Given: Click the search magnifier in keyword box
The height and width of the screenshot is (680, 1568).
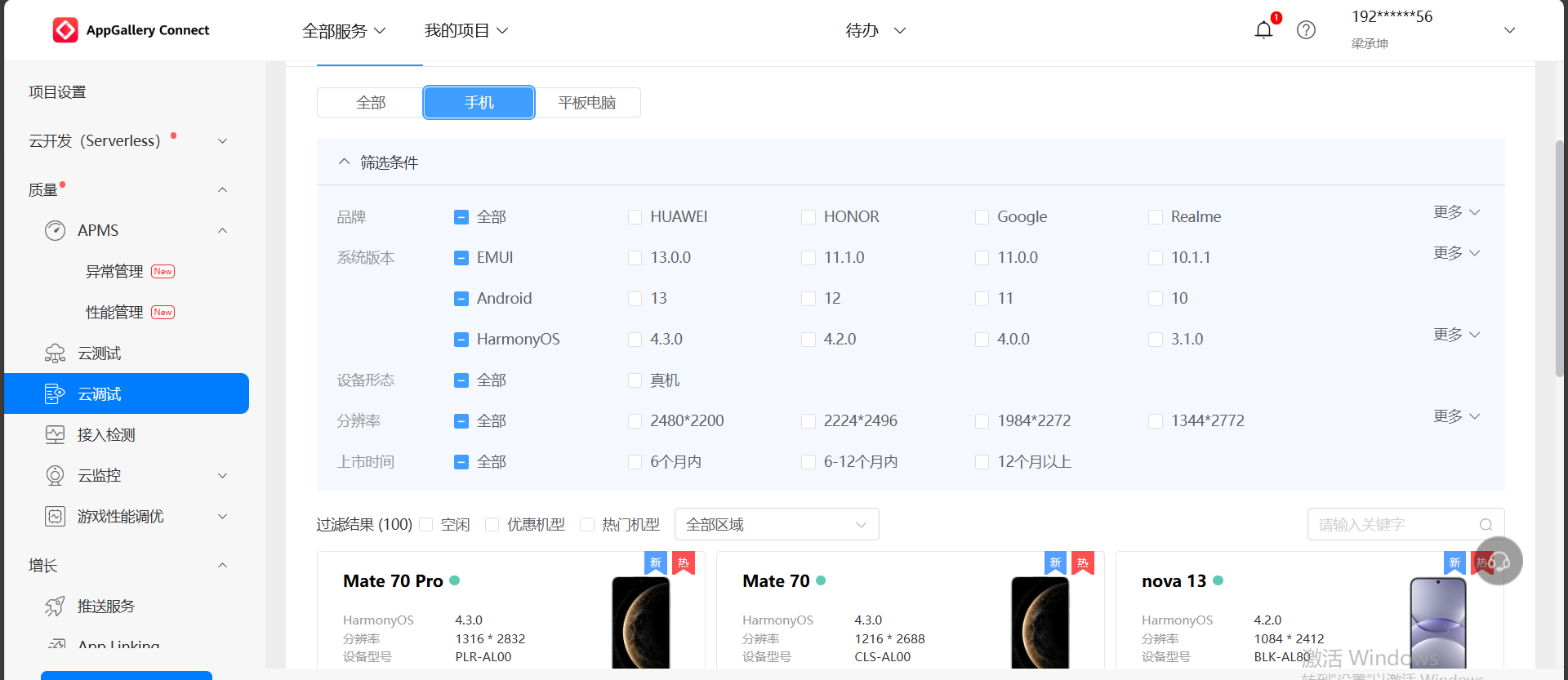Looking at the screenshot, I should pyautogui.click(x=1486, y=525).
